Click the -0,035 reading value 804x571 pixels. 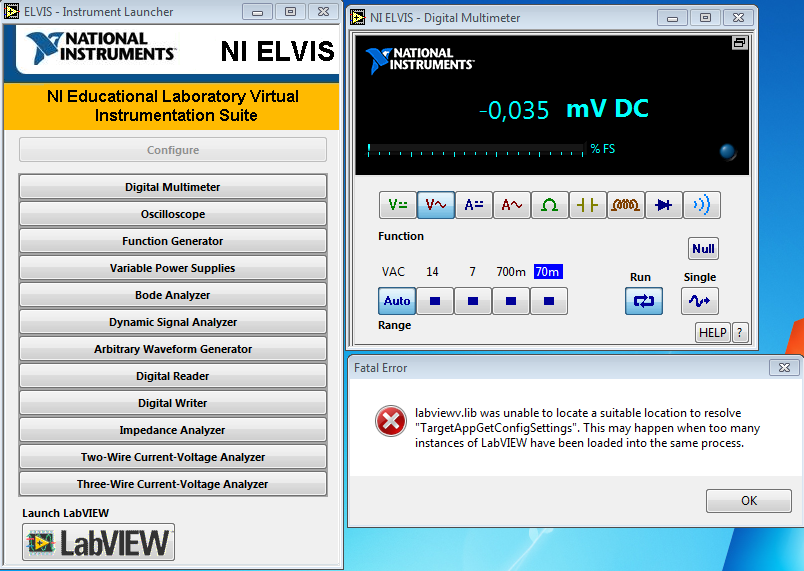coord(514,110)
